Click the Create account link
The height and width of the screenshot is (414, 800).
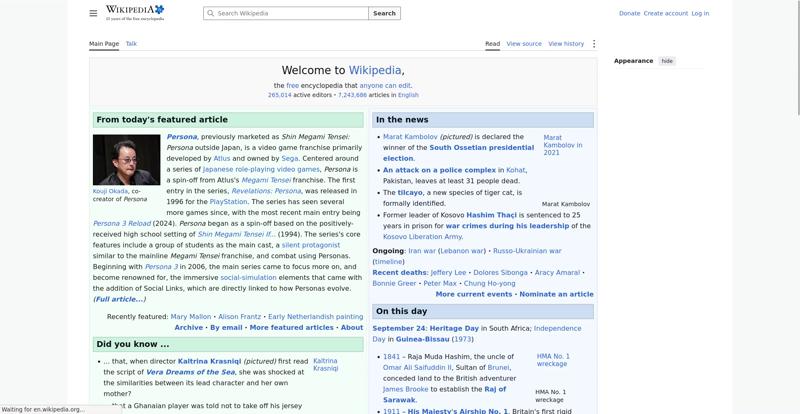(665, 13)
